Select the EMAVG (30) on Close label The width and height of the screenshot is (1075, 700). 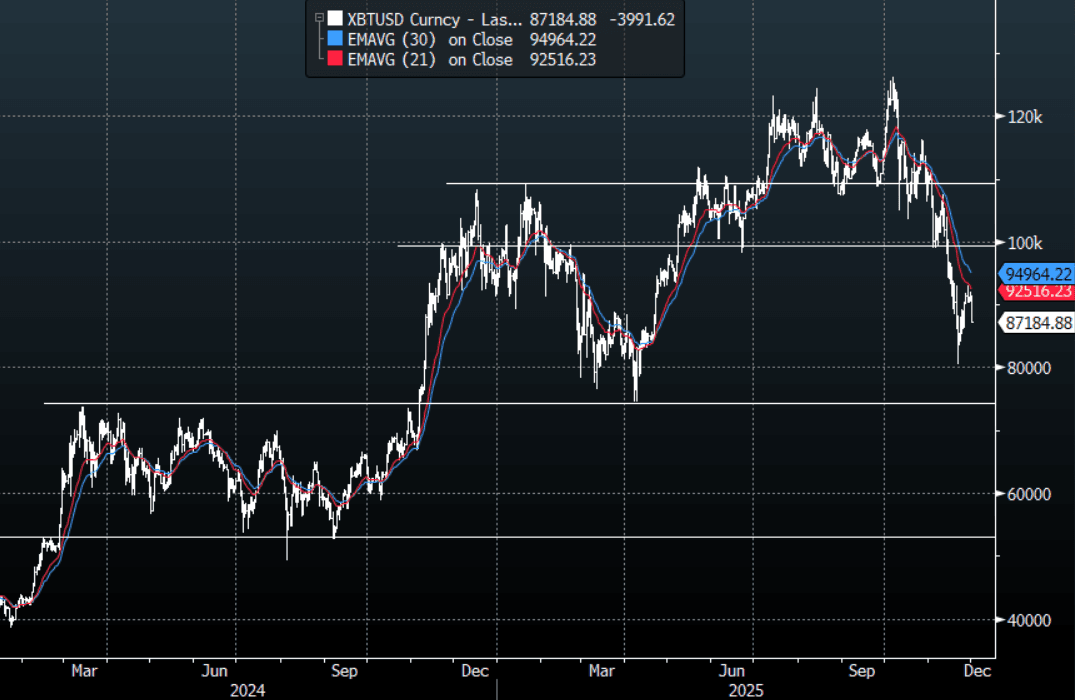point(430,40)
